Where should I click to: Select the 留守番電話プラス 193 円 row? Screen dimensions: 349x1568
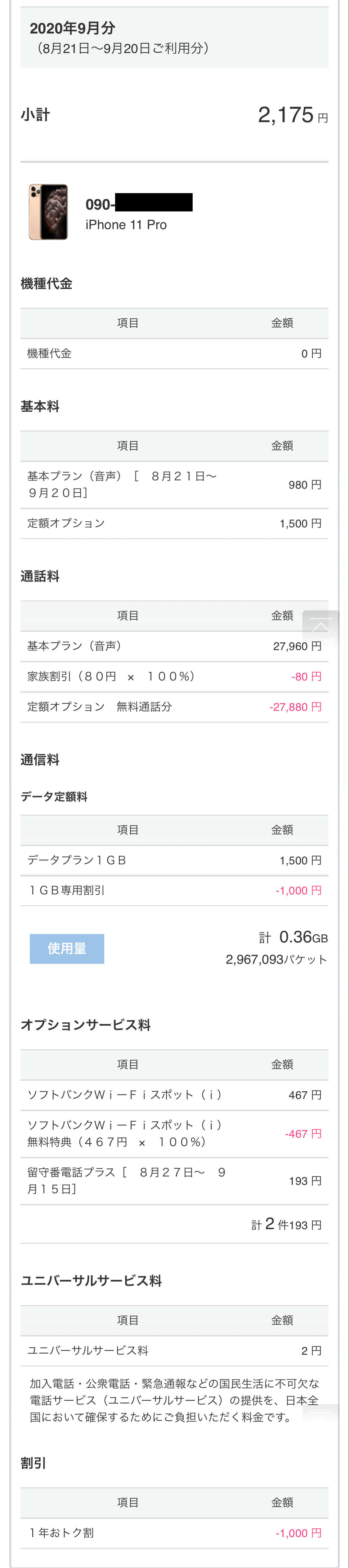coord(174,1180)
